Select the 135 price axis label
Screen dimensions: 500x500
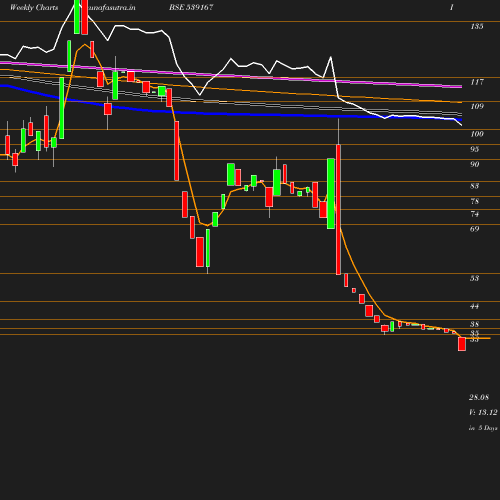(477, 26)
